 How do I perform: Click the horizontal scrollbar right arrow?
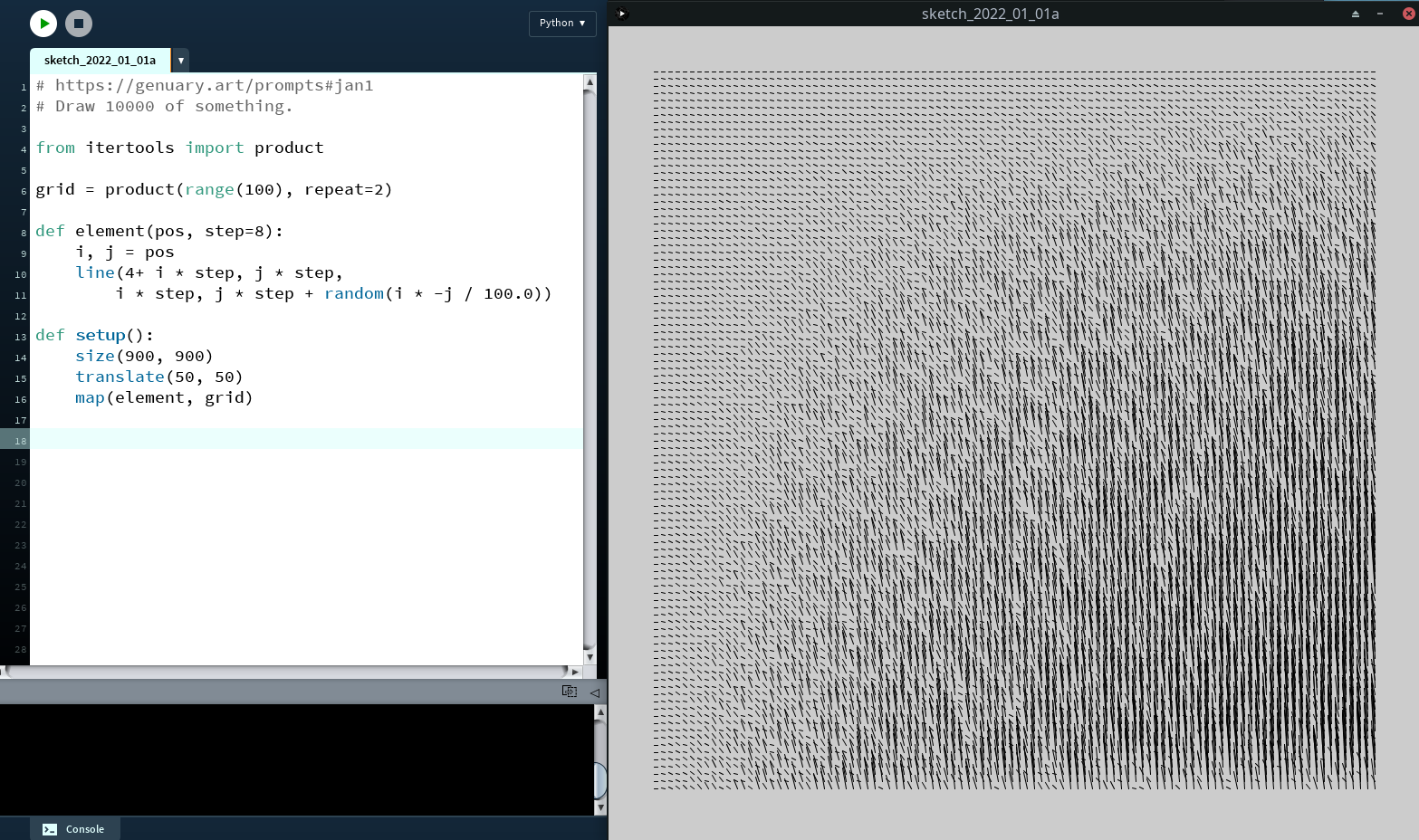click(575, 672)
